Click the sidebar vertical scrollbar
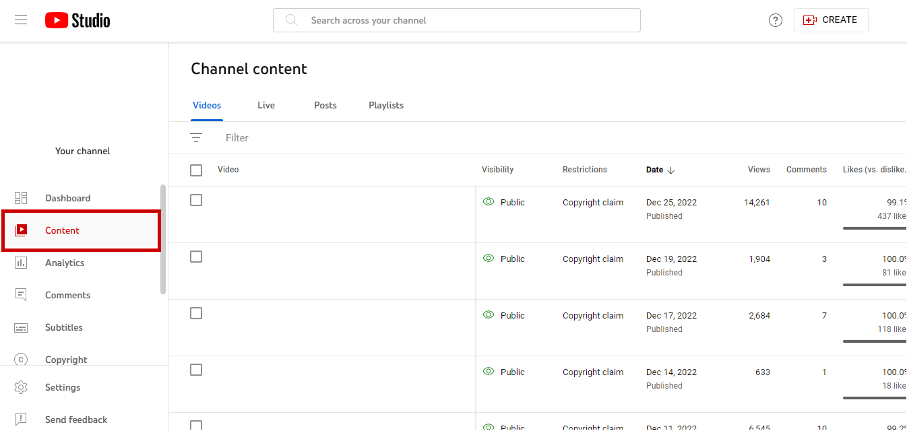Image resolution: width=908 pixels, height=432 pixels. [x=163, y=239]
